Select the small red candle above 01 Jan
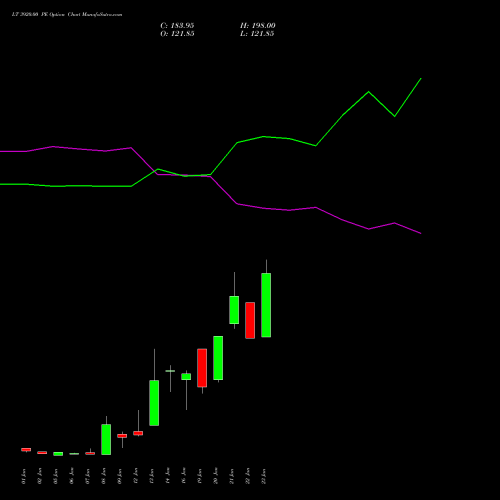500x500 pixels. coord(26,450)
